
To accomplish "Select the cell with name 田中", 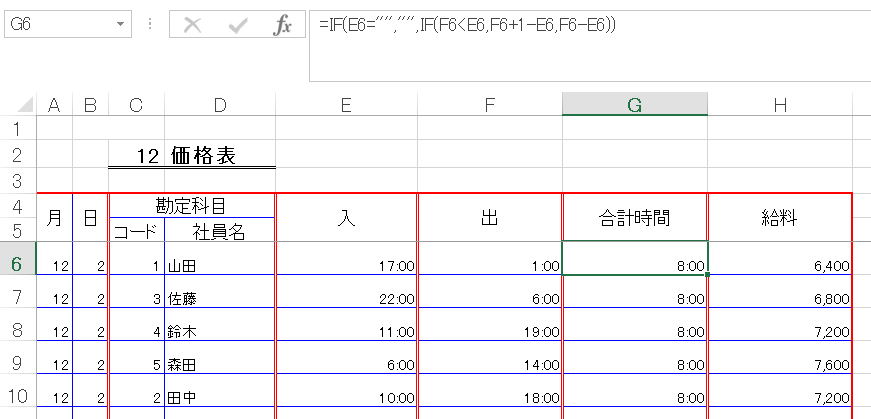I will (x=220, y=391).
